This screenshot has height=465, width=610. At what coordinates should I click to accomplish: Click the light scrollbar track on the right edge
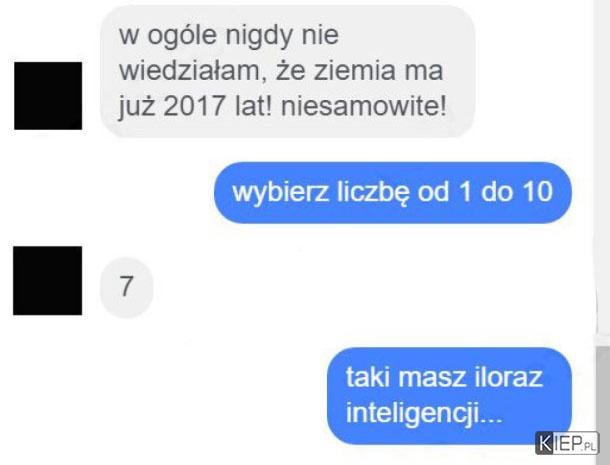pyautogui.click(x=603, y=171)
